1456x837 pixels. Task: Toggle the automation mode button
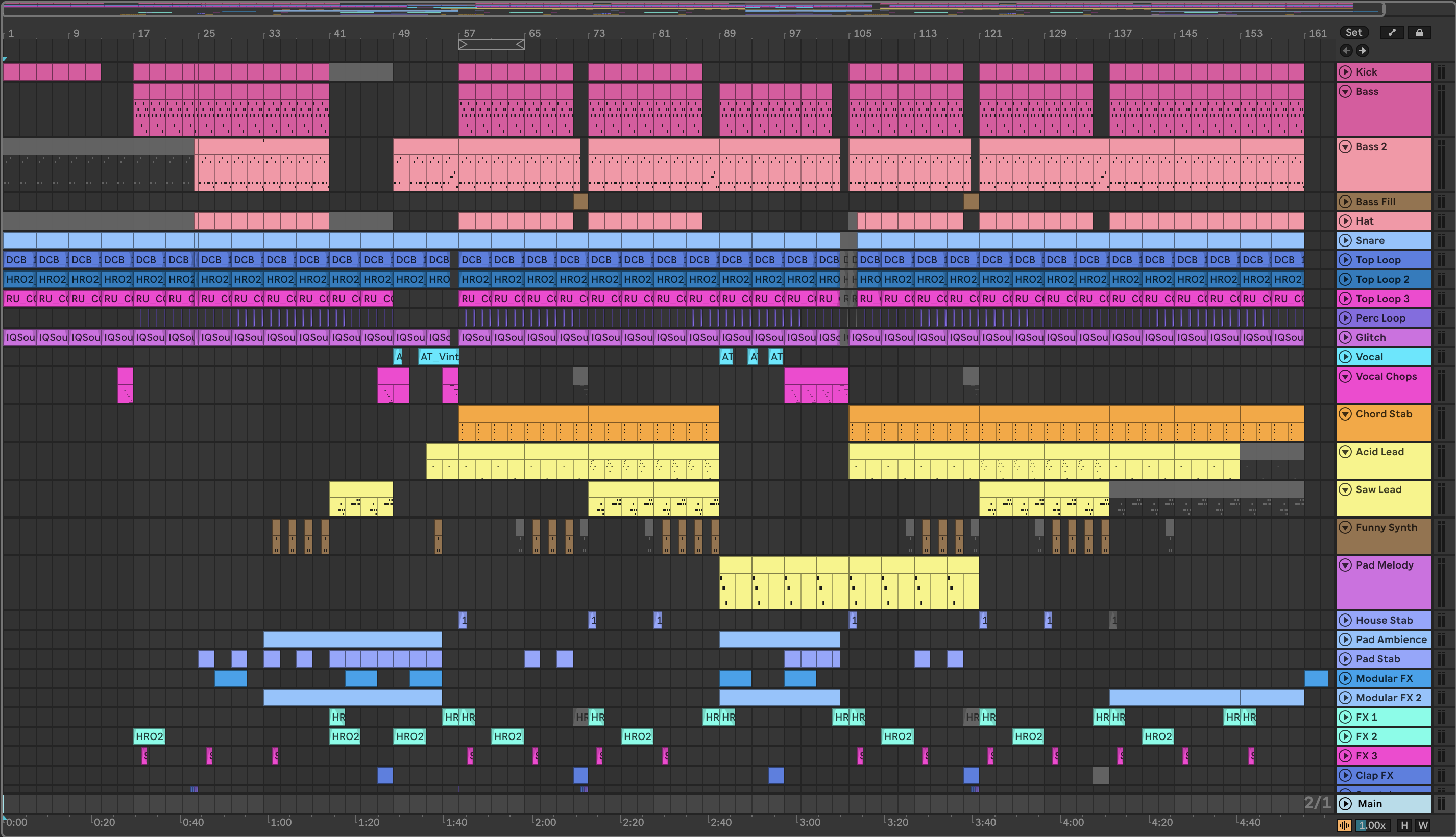pos(1392,32)
